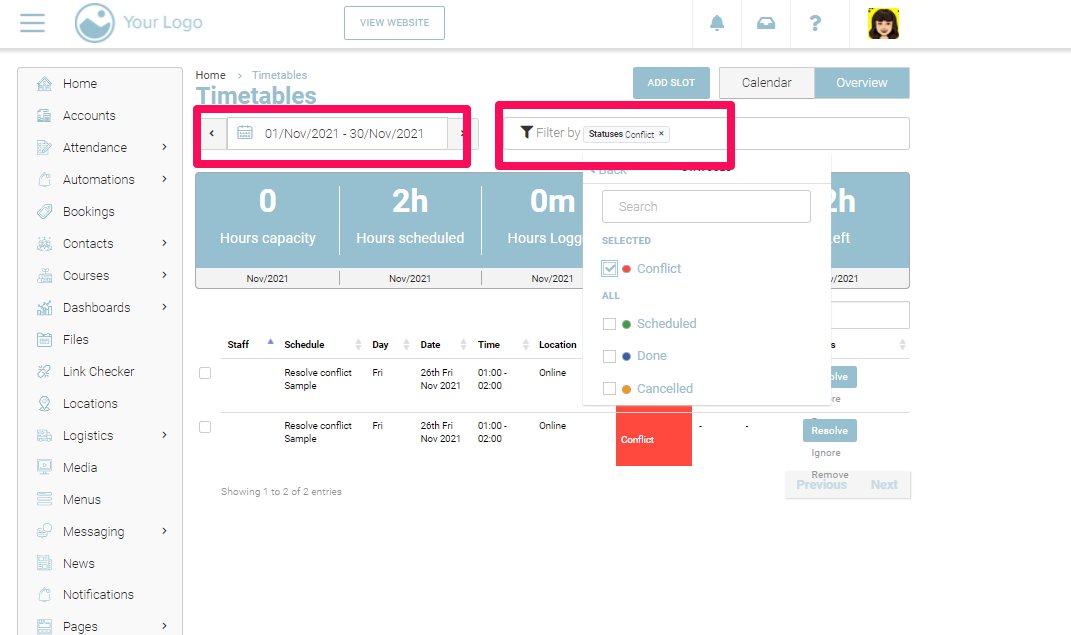Image resolution: width=1071 pixels, height=635 pixels.
Task: Expand the Attendance submenu arrow
Action: [164, 148]
